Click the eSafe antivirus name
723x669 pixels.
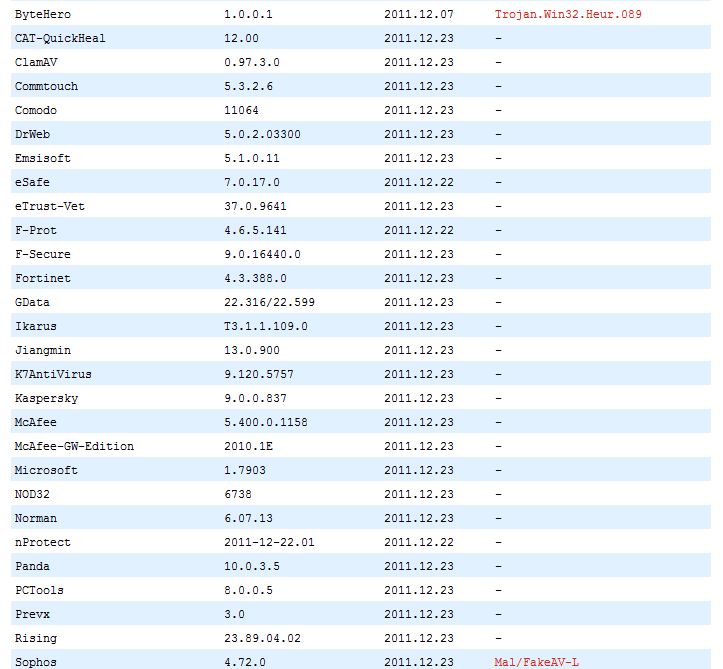click(32, 182)
